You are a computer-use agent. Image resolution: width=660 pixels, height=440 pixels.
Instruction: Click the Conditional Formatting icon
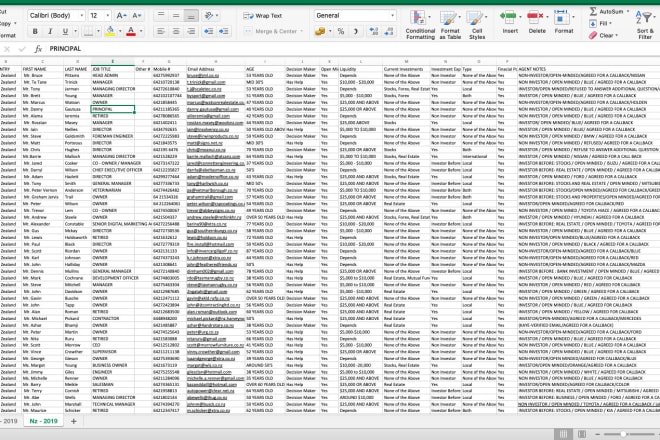pyautogui.click(x=418, y=19)
